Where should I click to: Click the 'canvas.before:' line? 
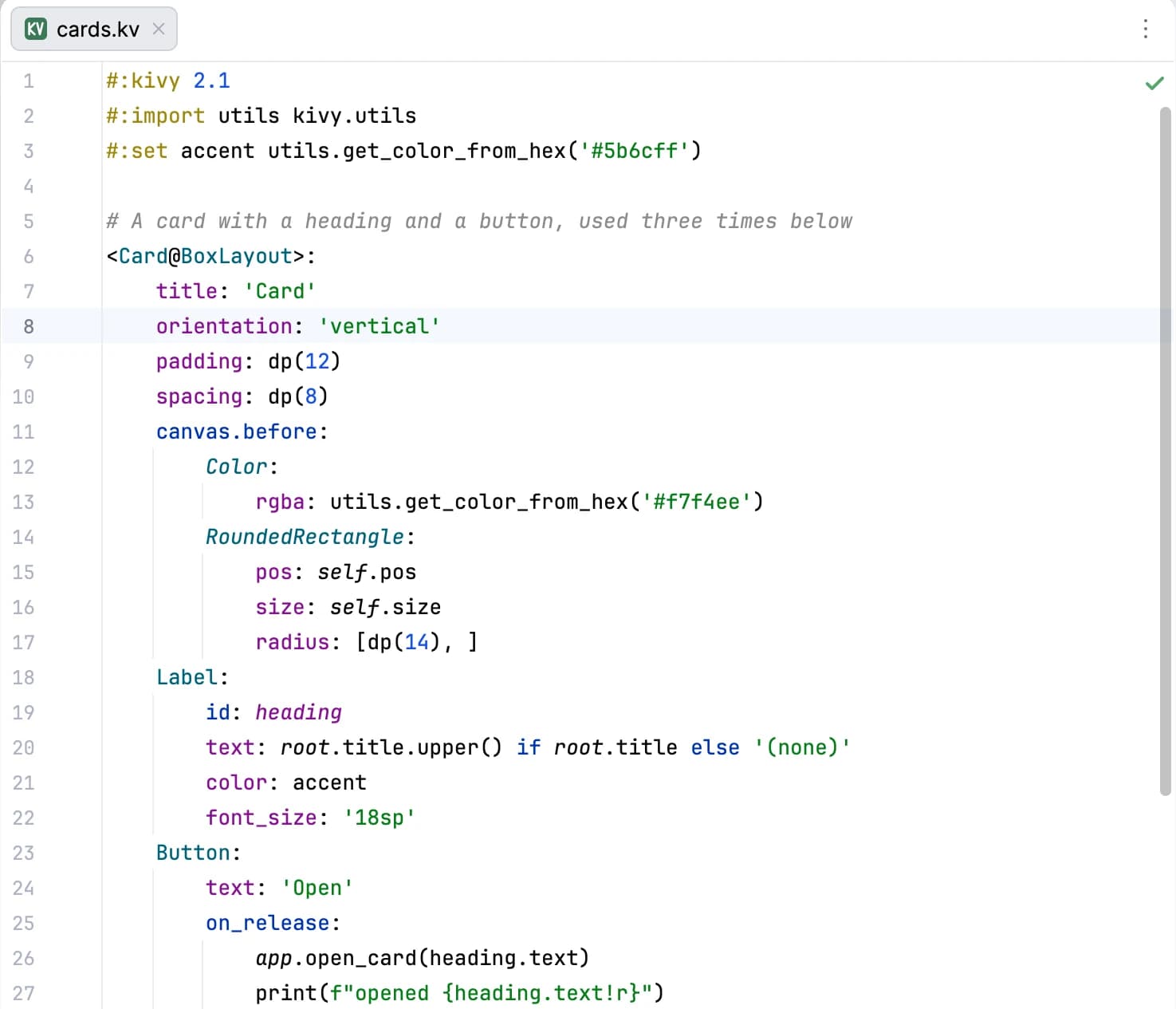(242, 432)
